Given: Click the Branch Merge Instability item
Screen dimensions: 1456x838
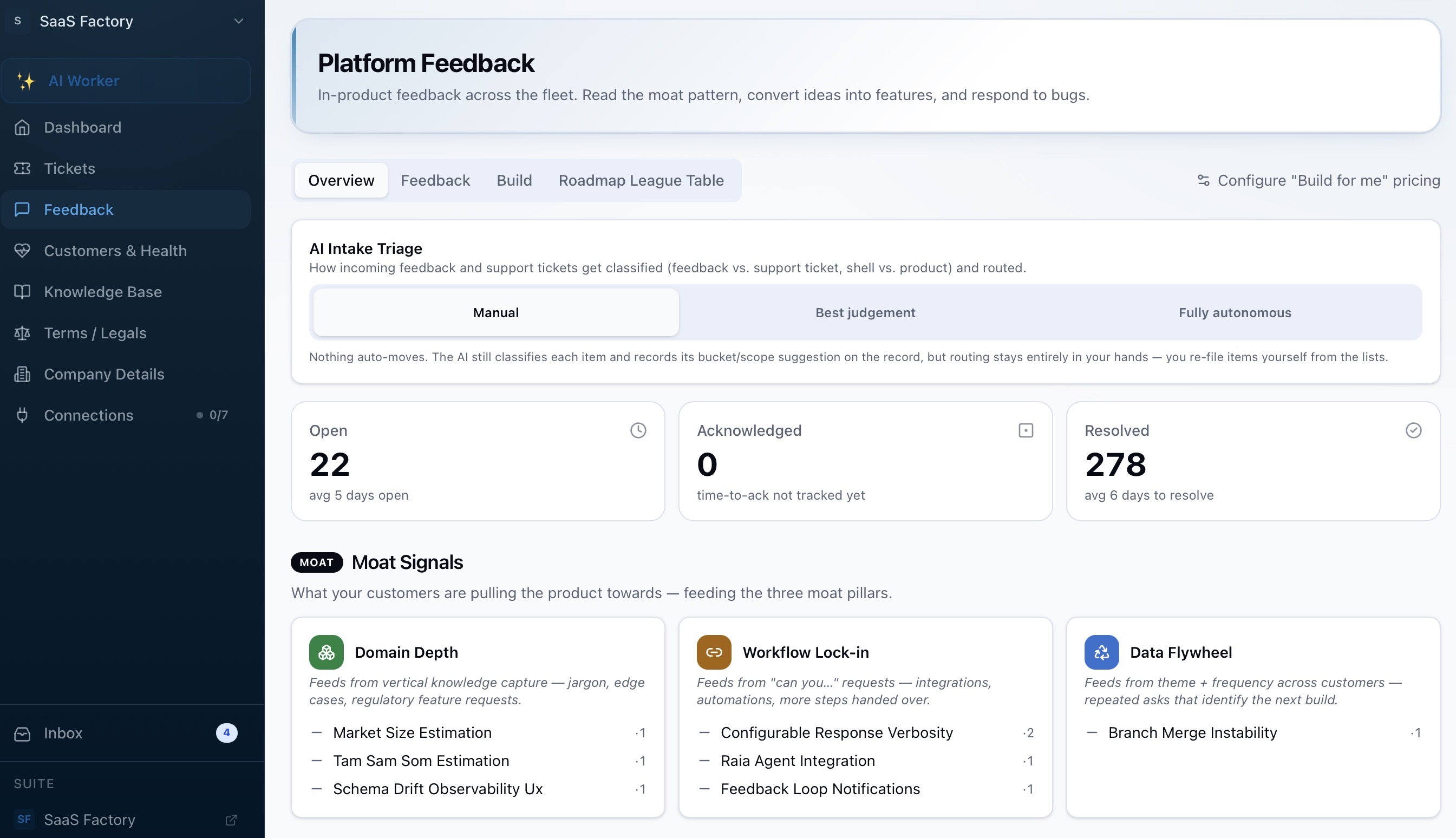Looking at the screenshot, I should [x=1253, y=732].
